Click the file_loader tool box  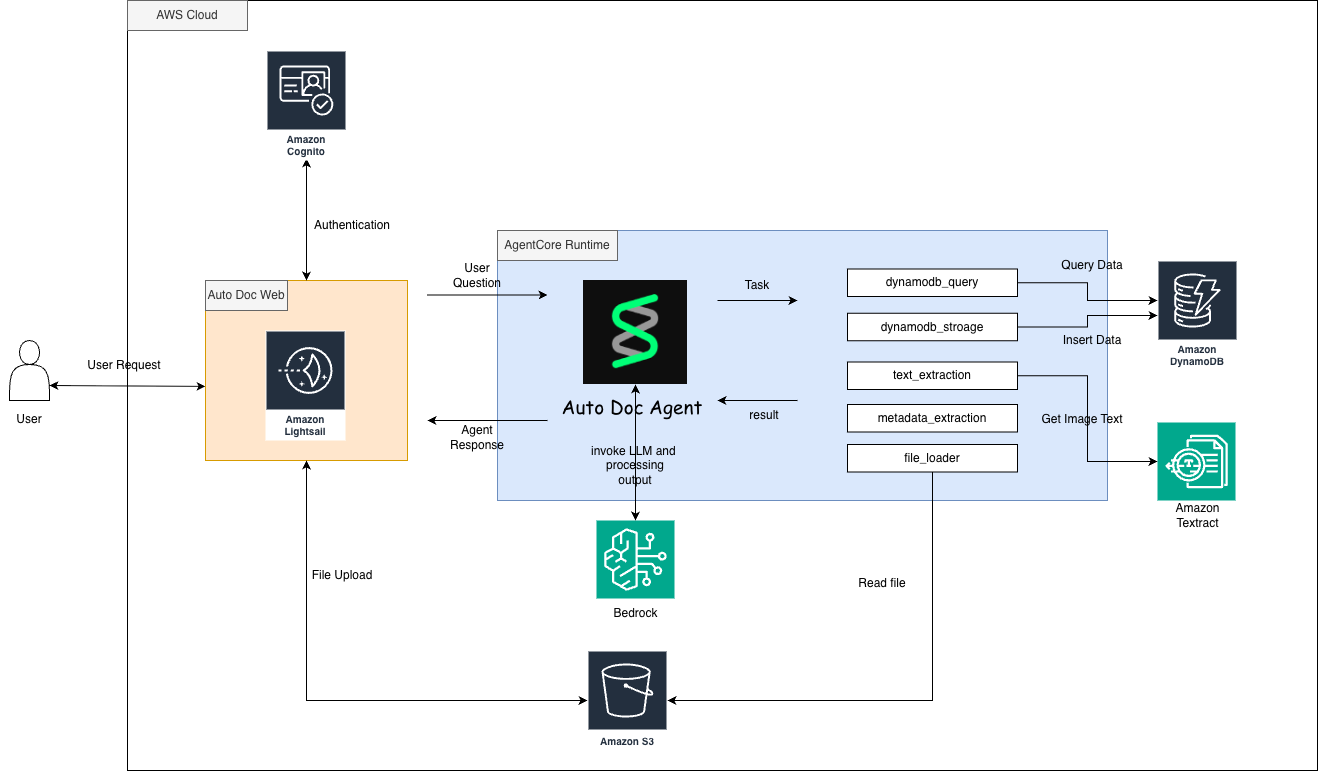point(932,459)
